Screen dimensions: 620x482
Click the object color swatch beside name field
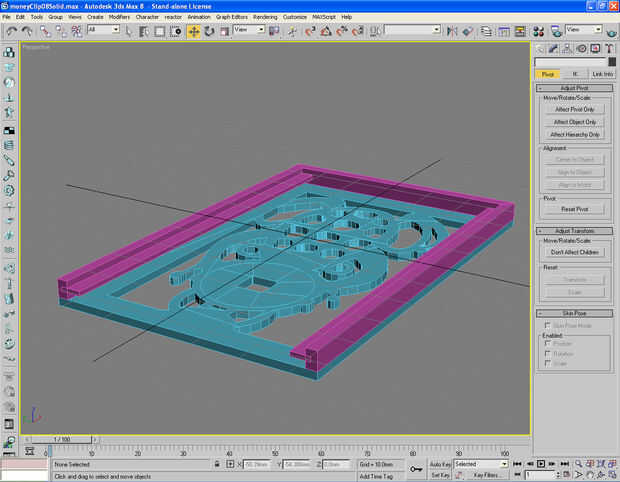click(x=612, y=62)
